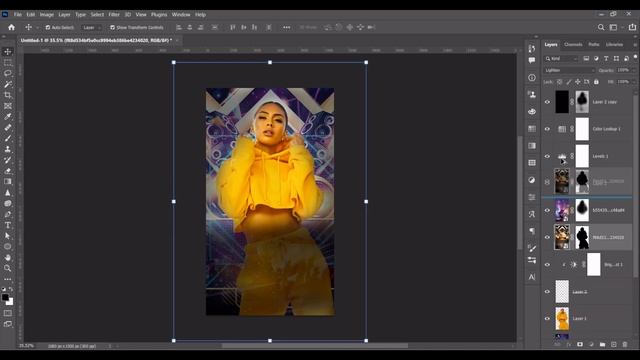The image size is (640, 360).
Task: Open the Opacity value dropdown
Action: (x=633, y=70)
